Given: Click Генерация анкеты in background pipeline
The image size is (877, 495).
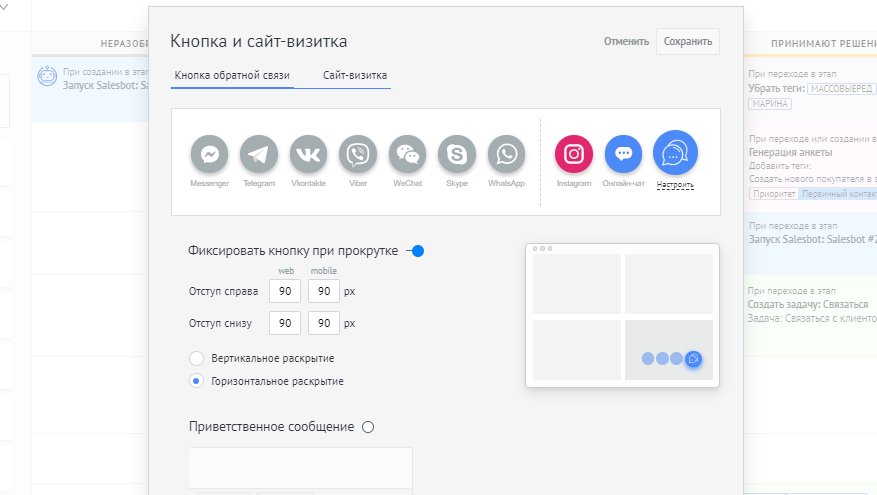Looking at the screenshot, I should [x=790, y=152].
